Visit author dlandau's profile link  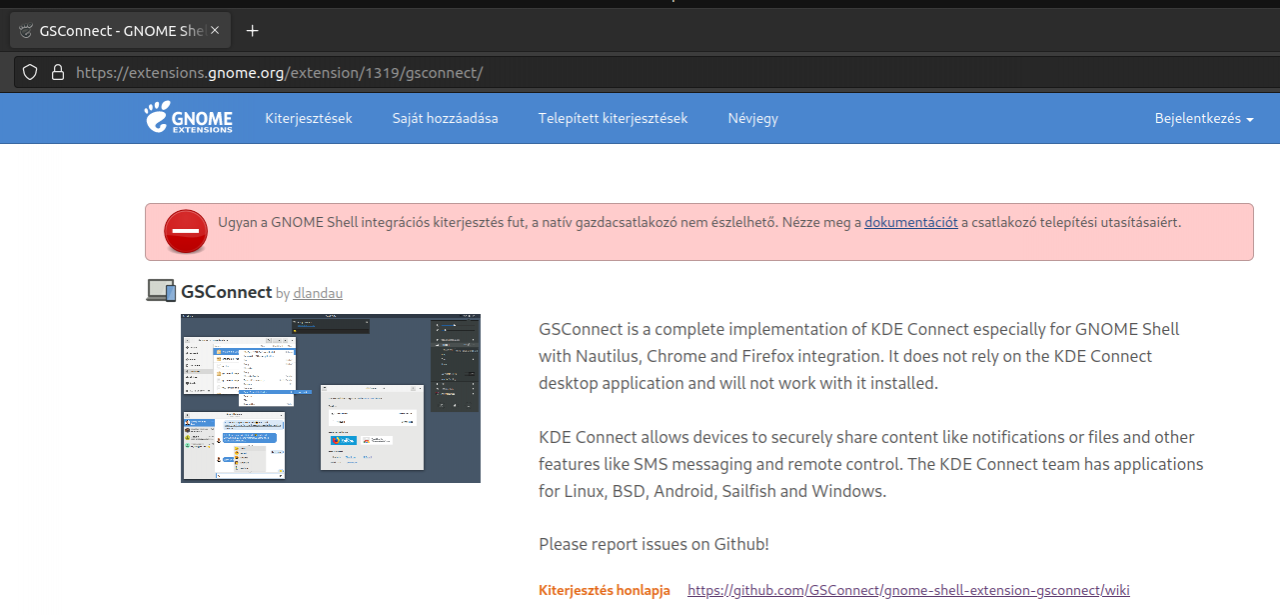318,293
